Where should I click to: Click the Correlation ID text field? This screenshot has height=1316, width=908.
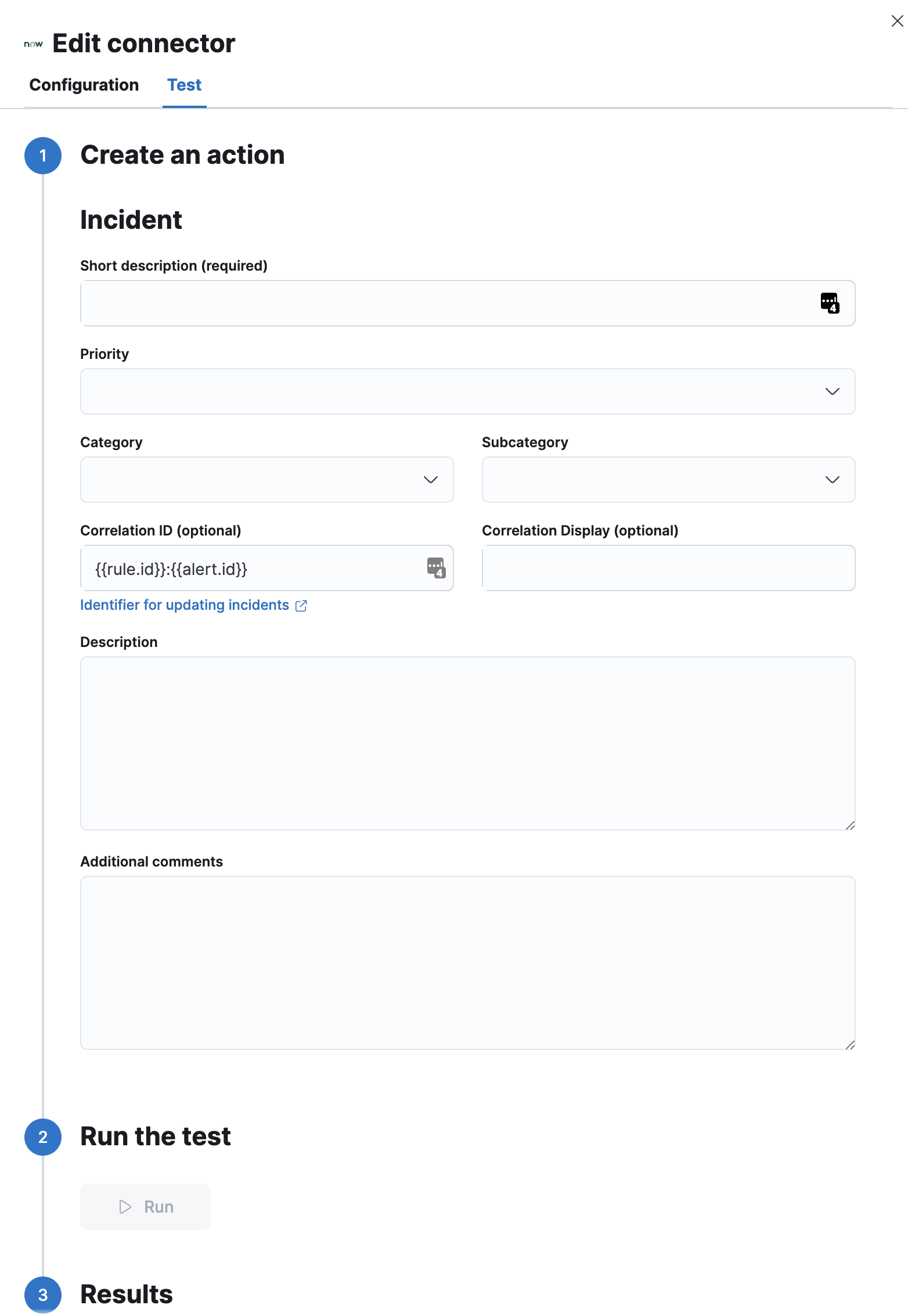click(255, 569)
